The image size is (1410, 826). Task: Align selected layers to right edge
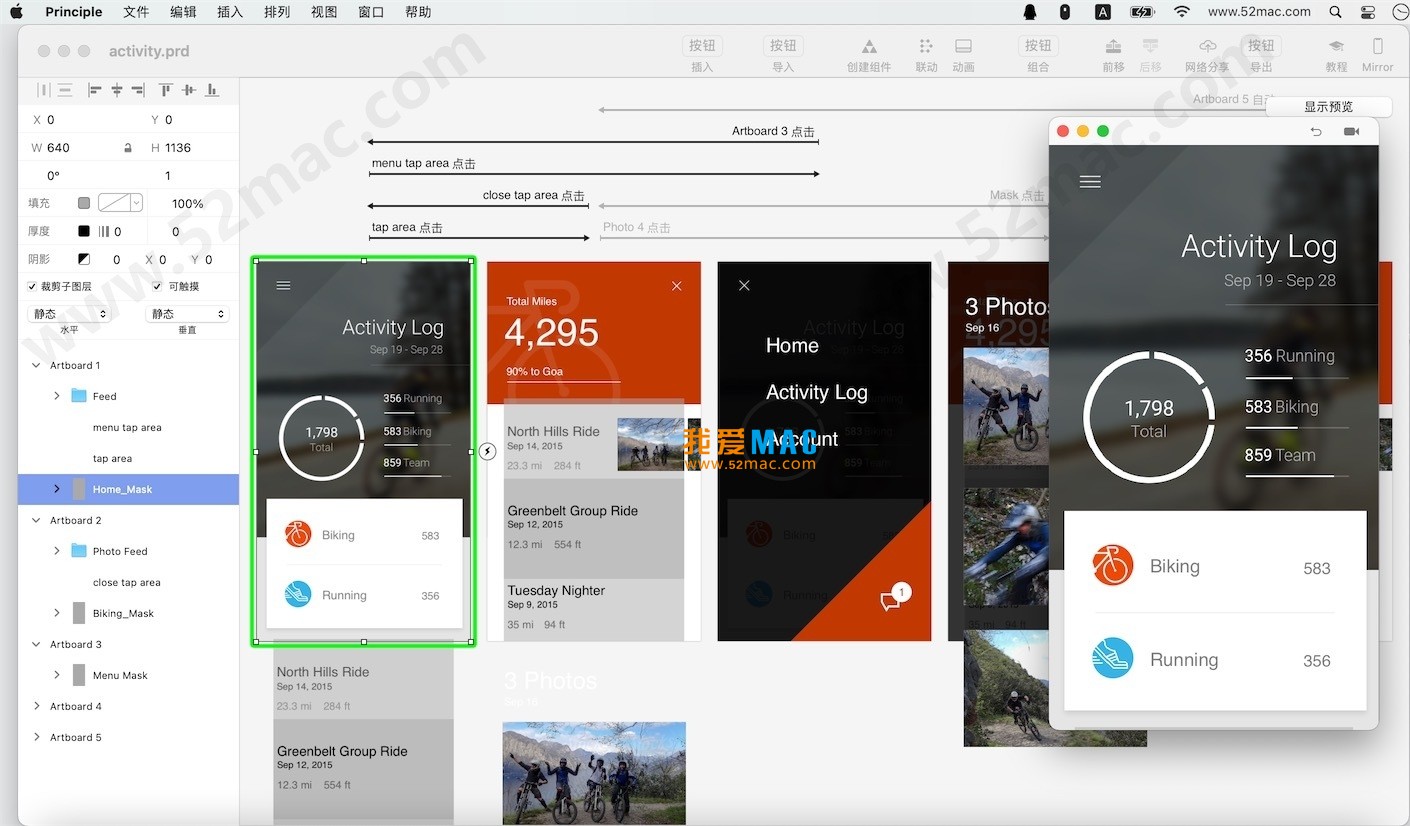[x=139, y=90]
